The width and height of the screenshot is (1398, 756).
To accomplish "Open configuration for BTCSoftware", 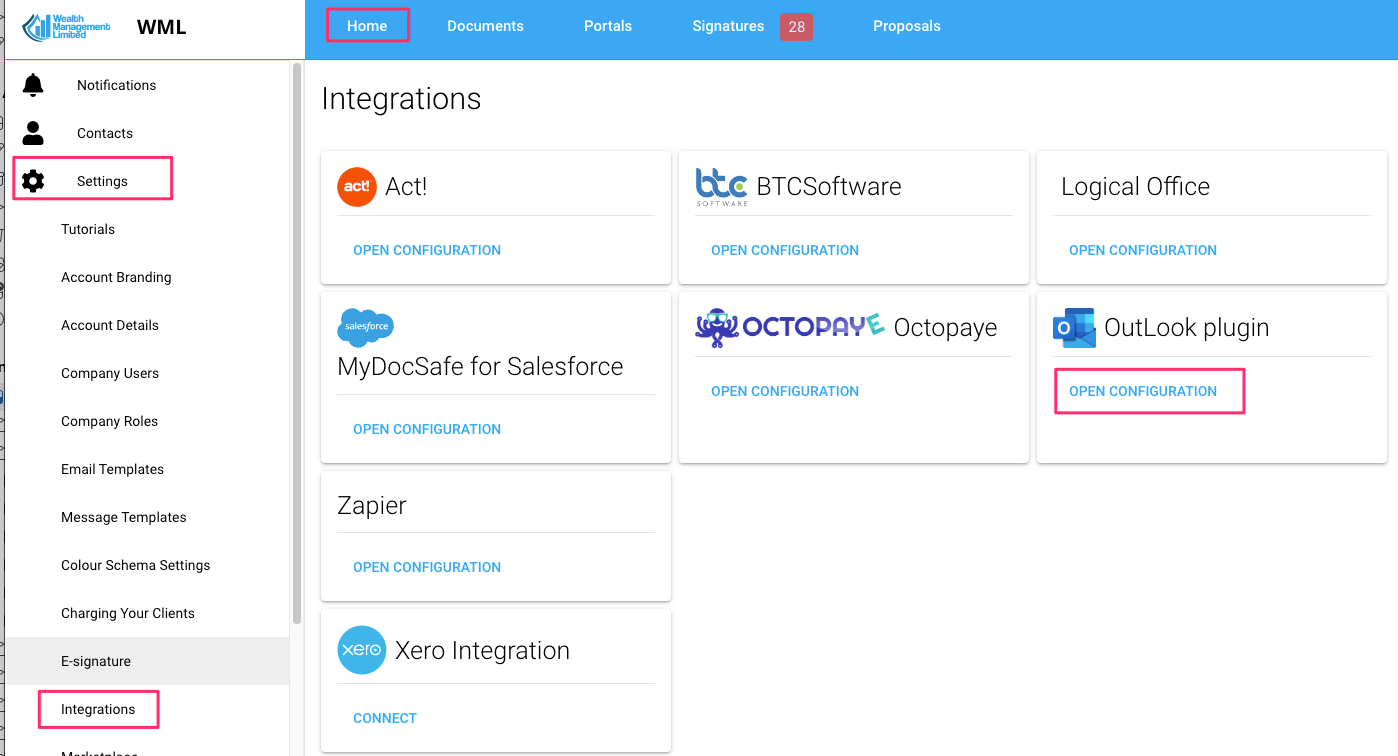I will tap(785, 250).
